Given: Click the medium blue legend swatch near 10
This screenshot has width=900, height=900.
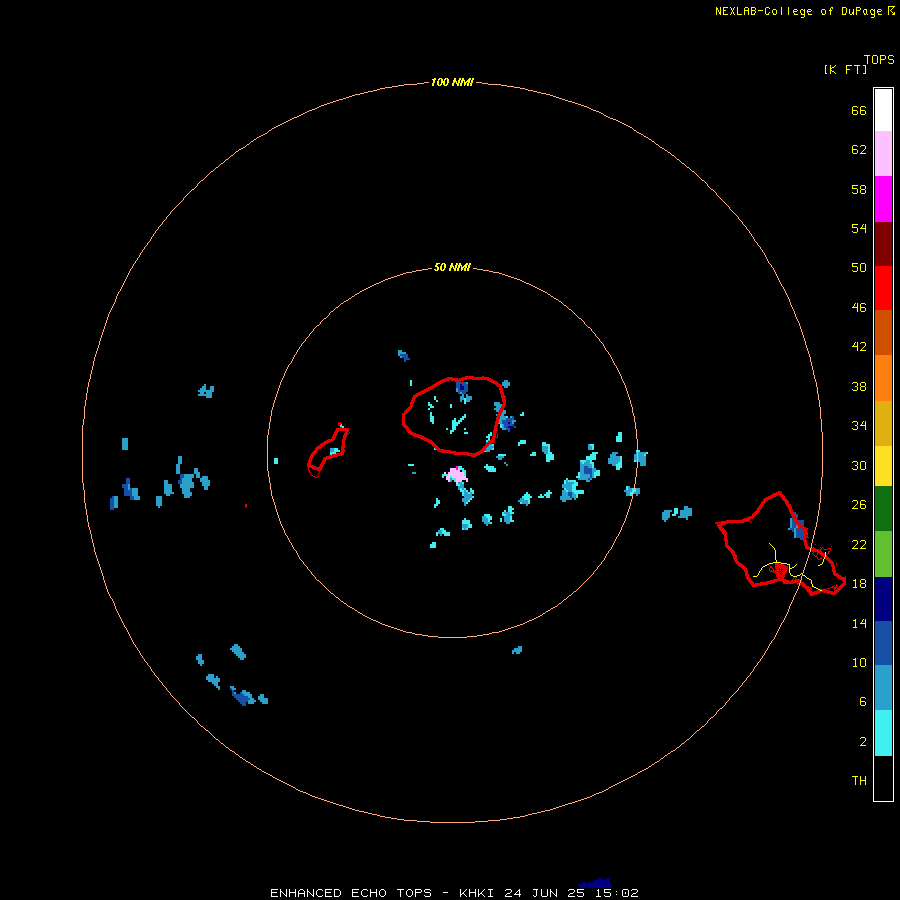Looking at the screenshot, I should pyautogui.click(x=883, y=643).
